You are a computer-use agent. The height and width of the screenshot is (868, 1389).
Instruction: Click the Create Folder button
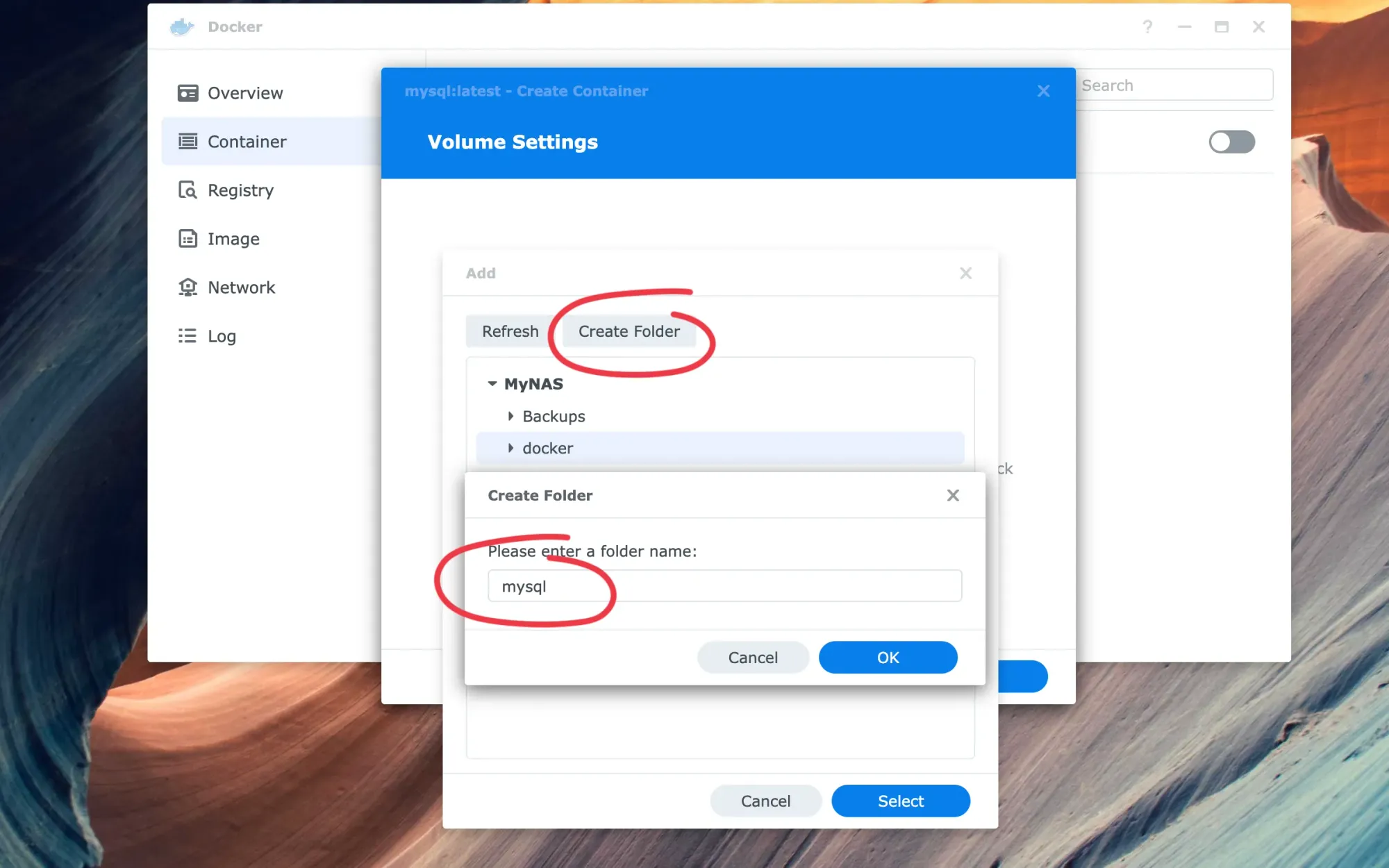(629, 331)
